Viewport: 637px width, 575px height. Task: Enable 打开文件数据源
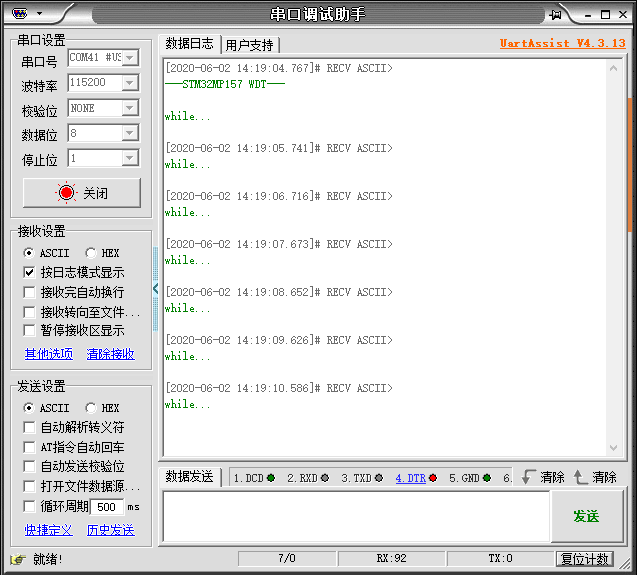click(x=29, y=486)
